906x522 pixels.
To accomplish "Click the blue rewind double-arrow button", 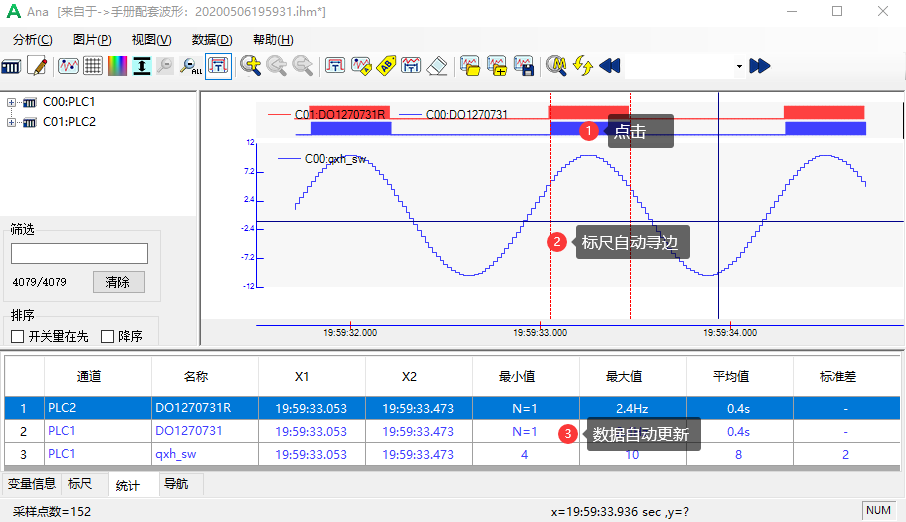I will 610,66.
